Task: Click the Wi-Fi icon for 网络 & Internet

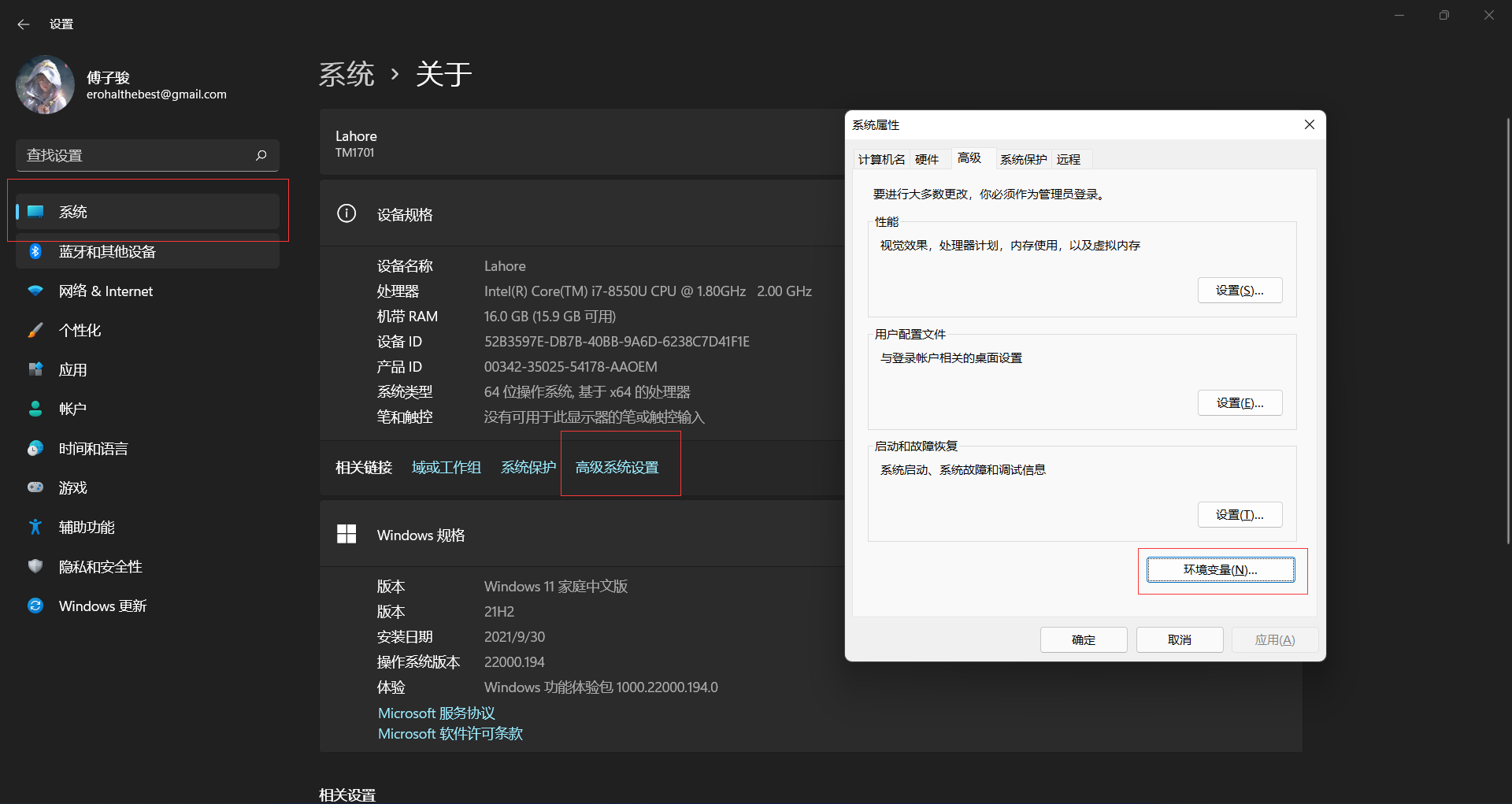Action: point(35,291)
